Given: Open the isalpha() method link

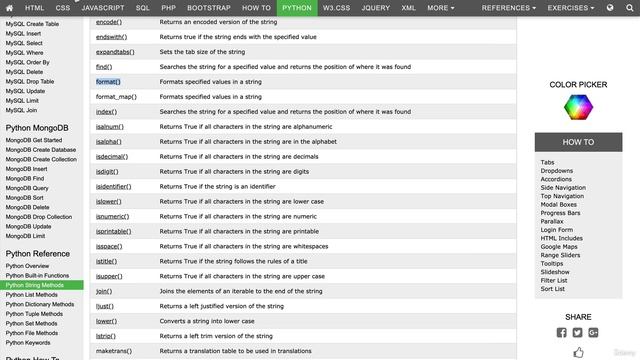Looking at the screenshot, I should 109,142.
